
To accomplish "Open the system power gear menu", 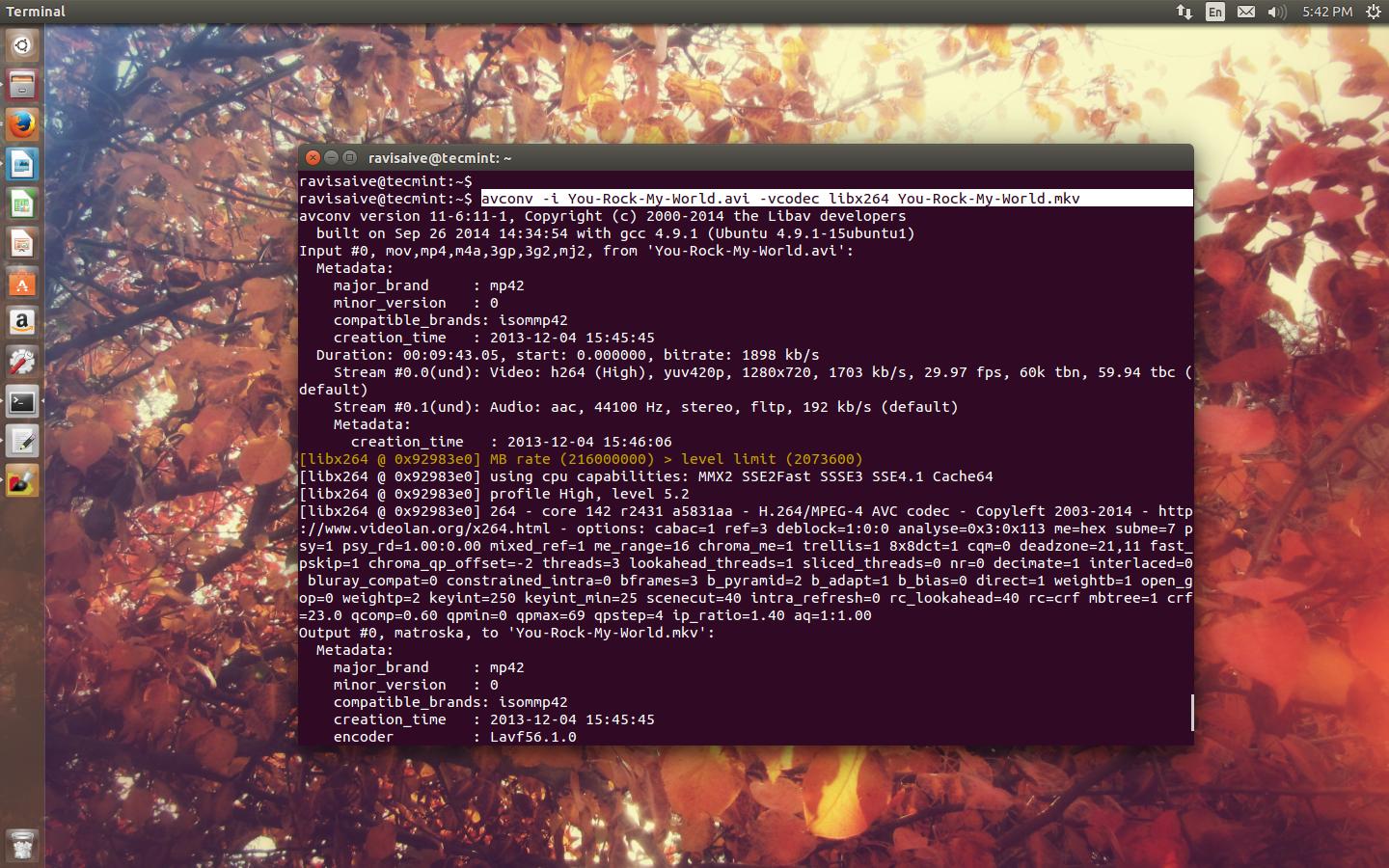I will [x=1374, y=12].
